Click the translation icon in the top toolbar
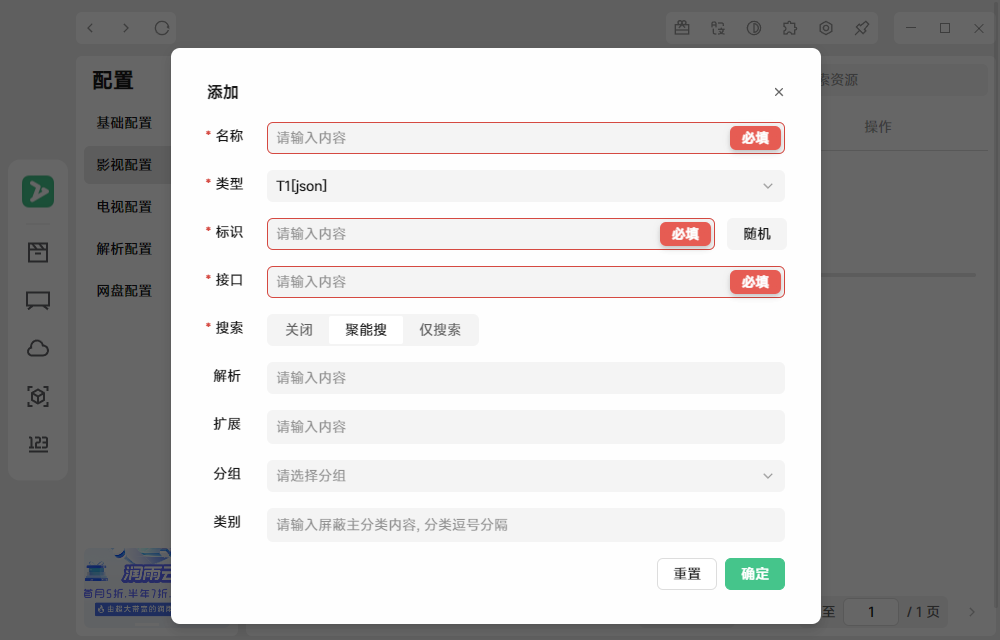The image size is (1000, 640). 718,28
